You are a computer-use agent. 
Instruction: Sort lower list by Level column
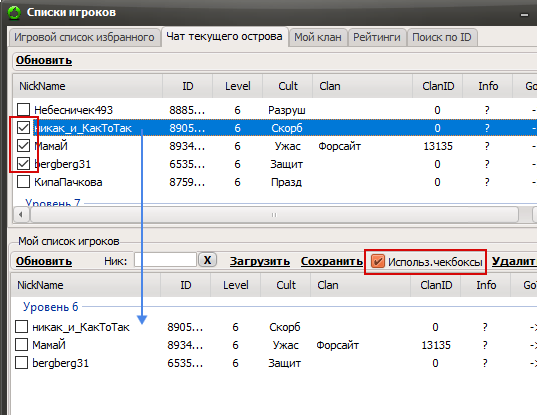click(x=236, y=285)
